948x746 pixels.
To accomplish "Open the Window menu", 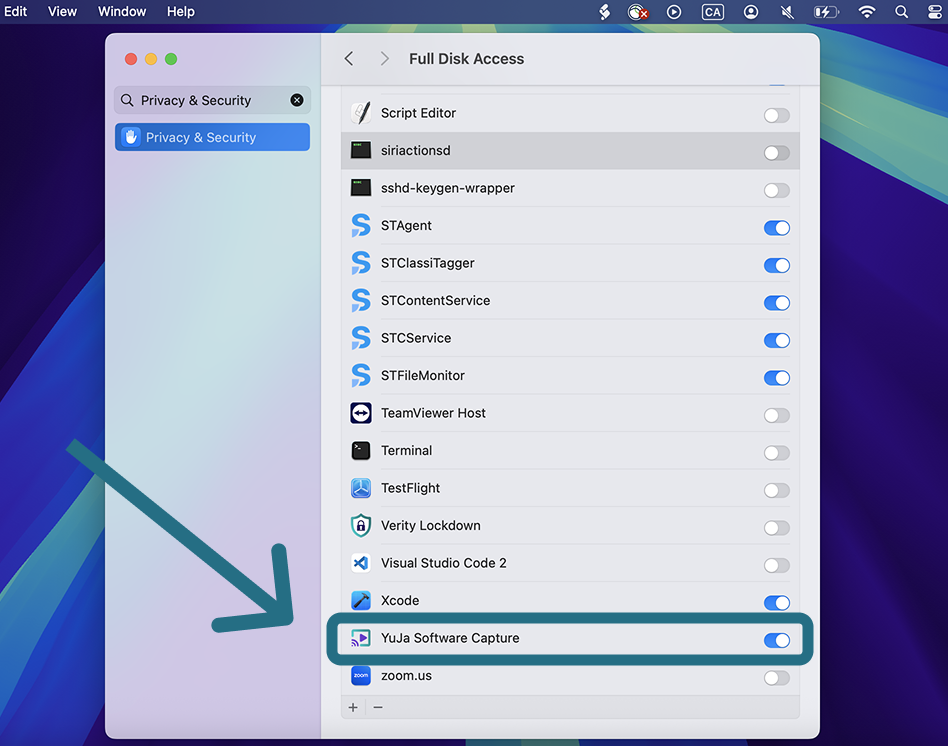I will click(x=122, y=11).
